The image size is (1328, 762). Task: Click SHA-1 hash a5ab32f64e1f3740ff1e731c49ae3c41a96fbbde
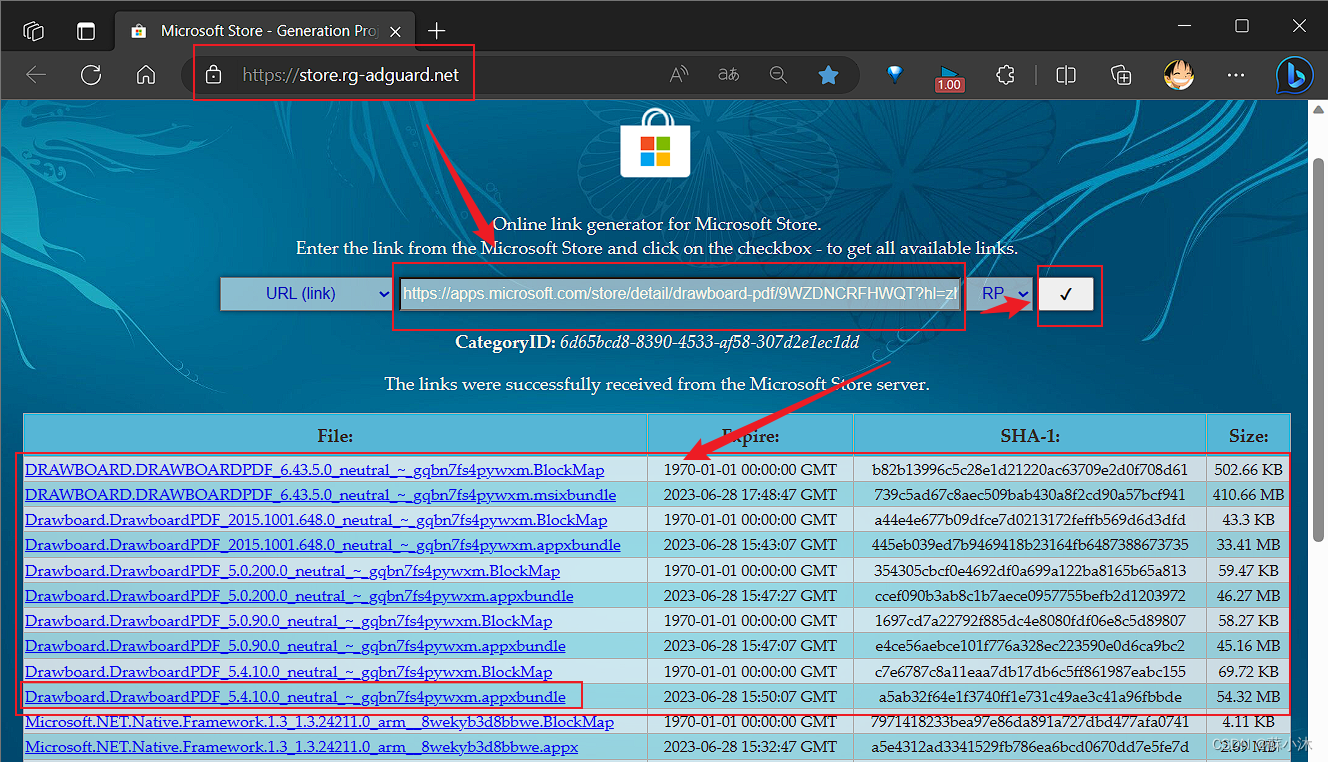[1029, 697]
